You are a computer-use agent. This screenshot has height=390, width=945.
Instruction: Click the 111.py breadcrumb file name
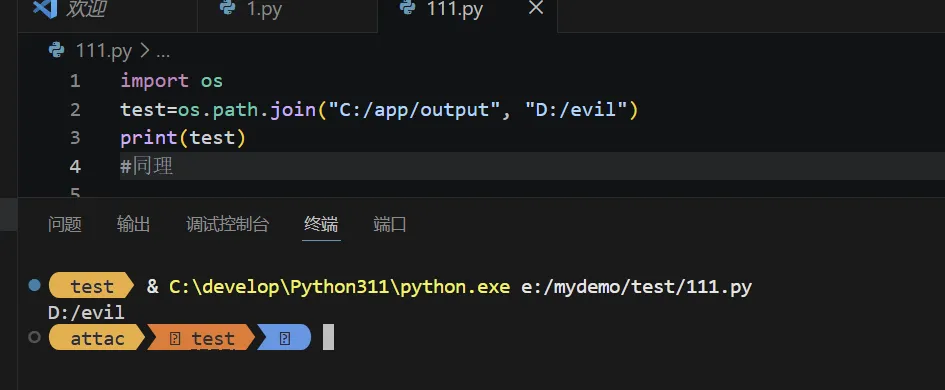pos(104,51)
